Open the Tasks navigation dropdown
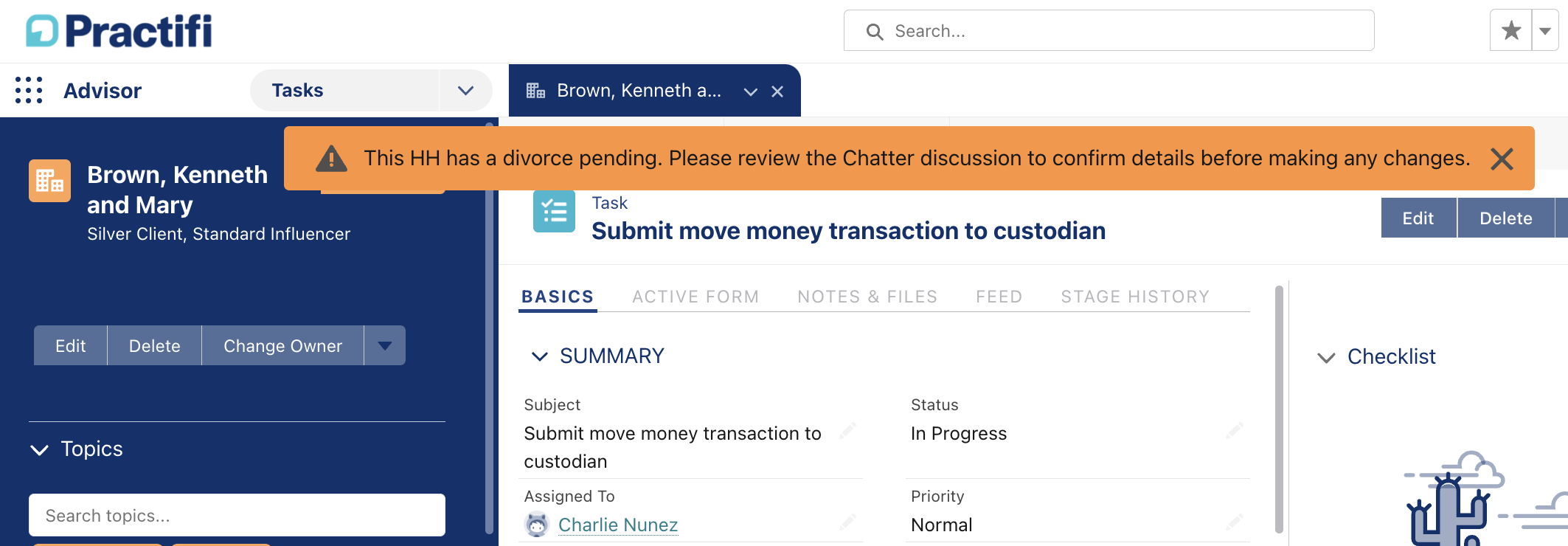 pyautogui.click(x=465, y=90)
